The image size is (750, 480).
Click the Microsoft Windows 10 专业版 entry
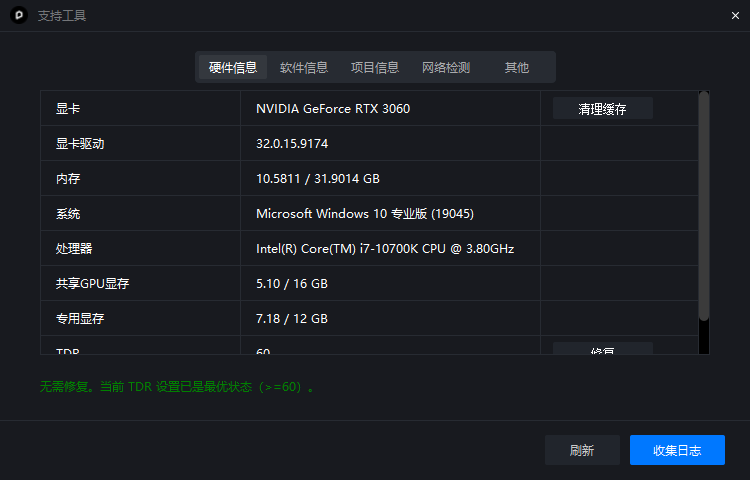click(x=364, y=214)
